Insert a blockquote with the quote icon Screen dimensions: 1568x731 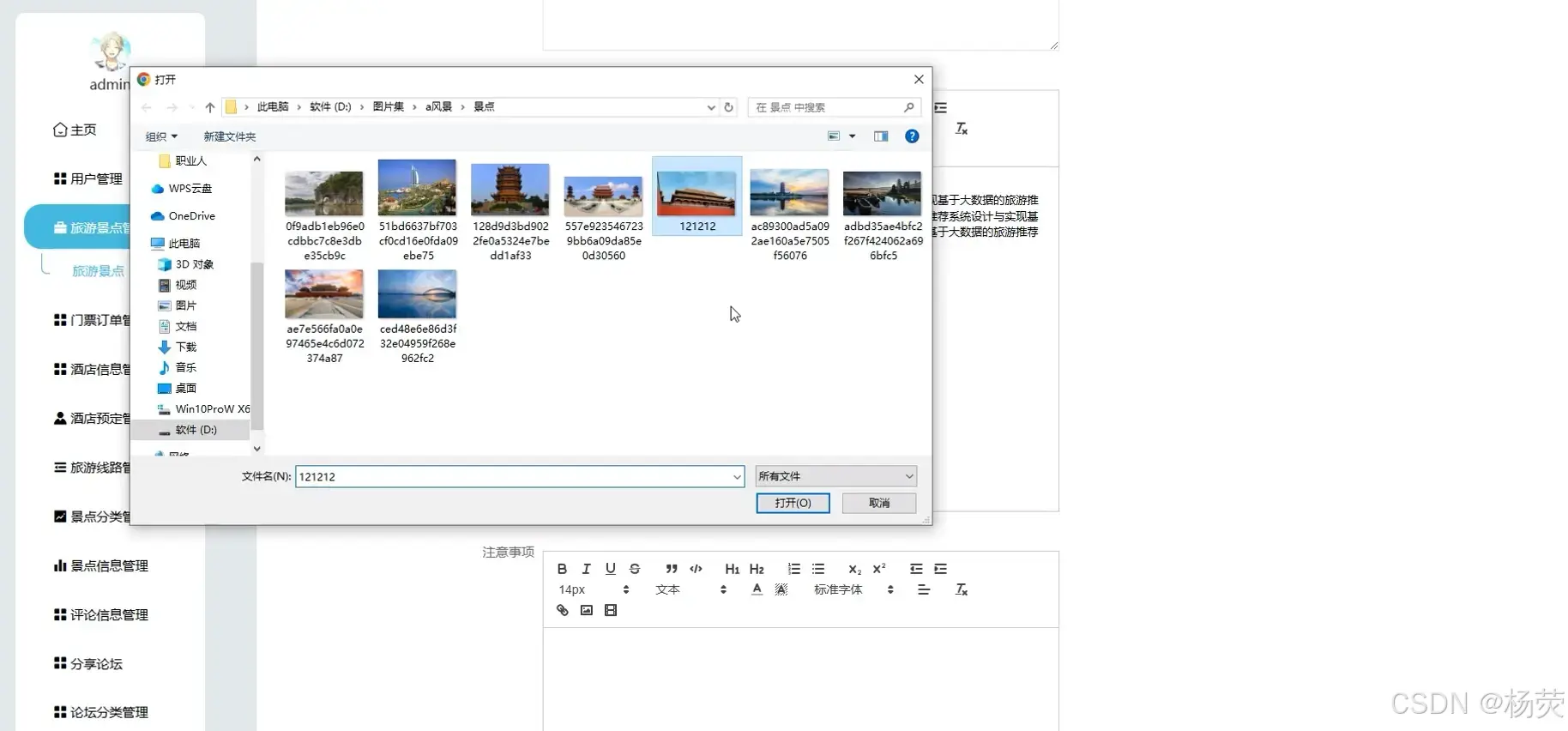pyautogui.click(x=672, y=569)
